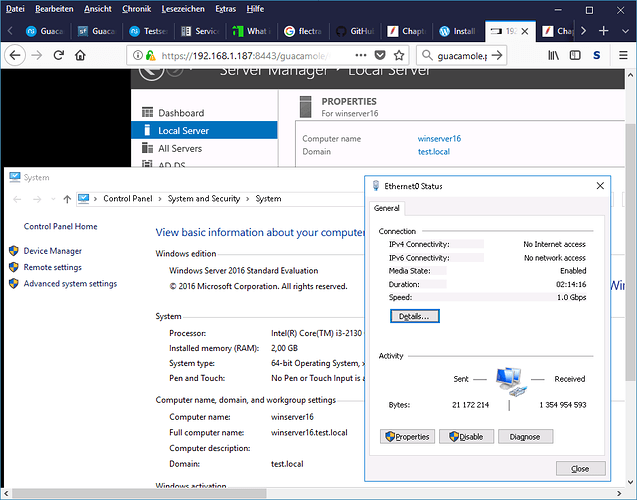
Task: Click the computer icon in the breadcrumb
Action: tap(84, 199)
